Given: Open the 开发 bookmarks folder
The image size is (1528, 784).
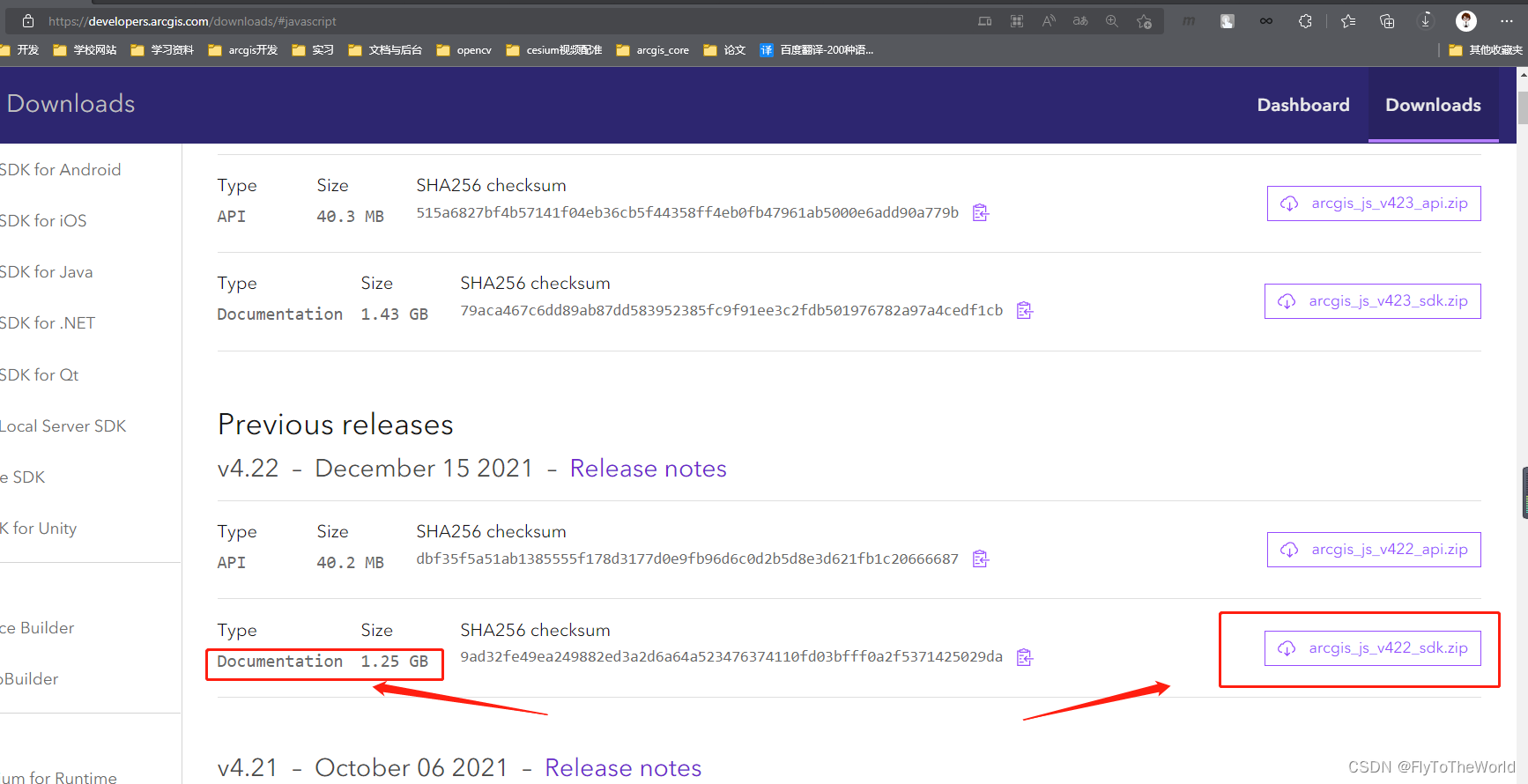Looking at the screenshot, I should pyautogui.click(x=19, y=50).
